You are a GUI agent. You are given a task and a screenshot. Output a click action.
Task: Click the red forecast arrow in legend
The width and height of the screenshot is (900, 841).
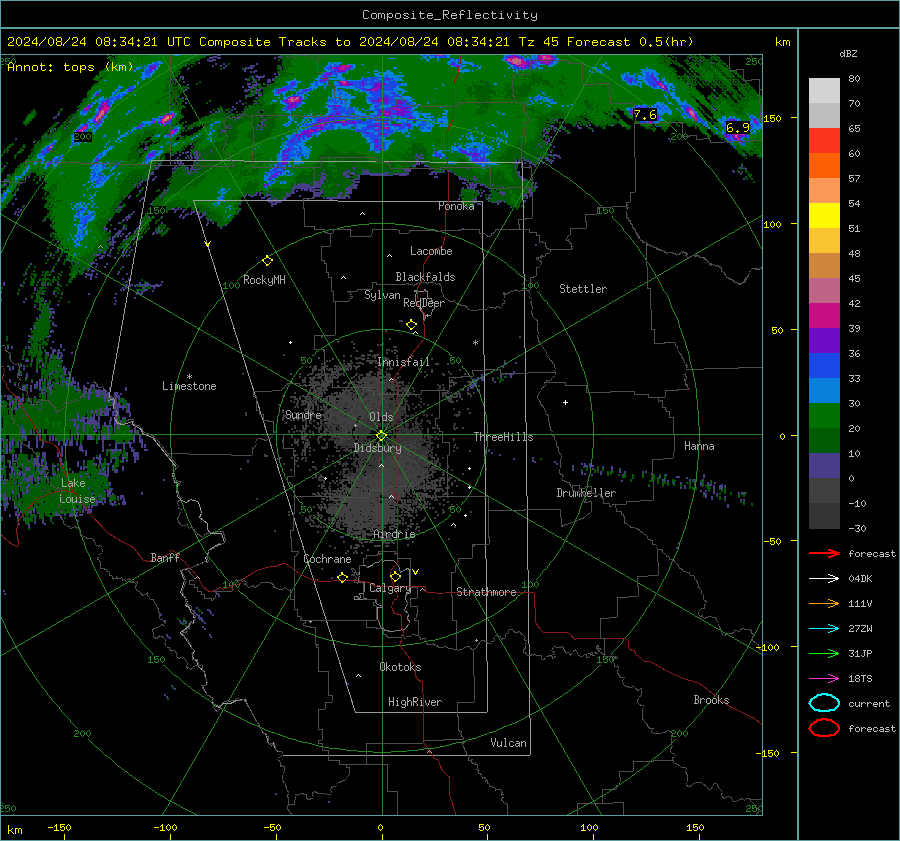(824, 553)
